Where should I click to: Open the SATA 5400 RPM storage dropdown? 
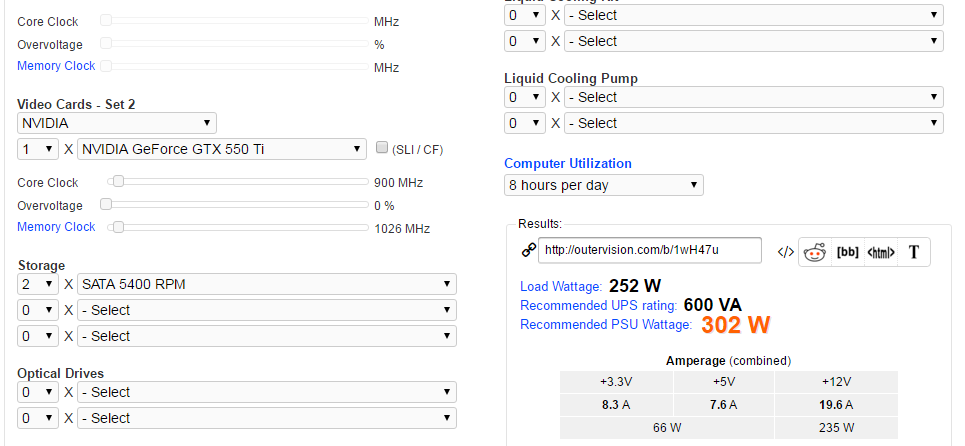pyautogui.click(x=266, y=284)
